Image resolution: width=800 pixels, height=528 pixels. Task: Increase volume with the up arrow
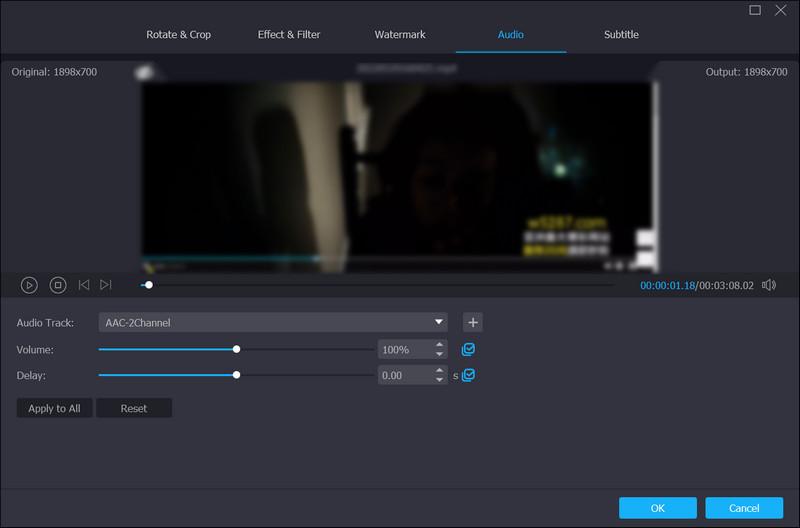439,345
